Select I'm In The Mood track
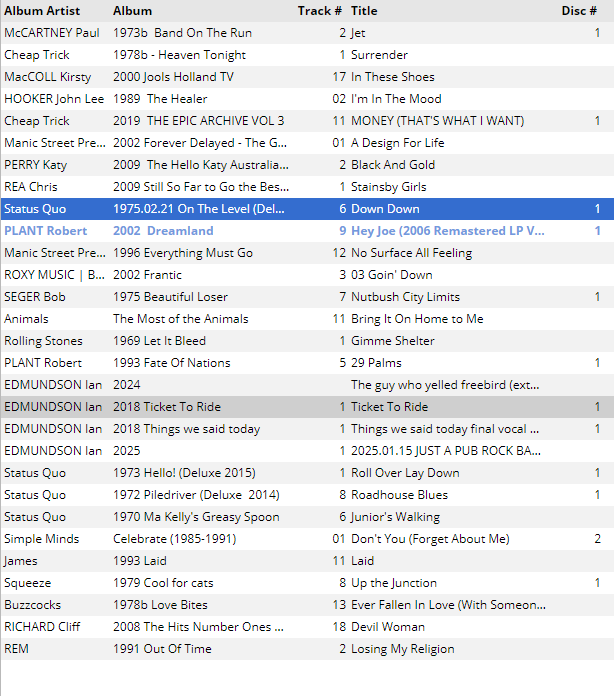Screen dimensions: 614x696 click(396, 99)
